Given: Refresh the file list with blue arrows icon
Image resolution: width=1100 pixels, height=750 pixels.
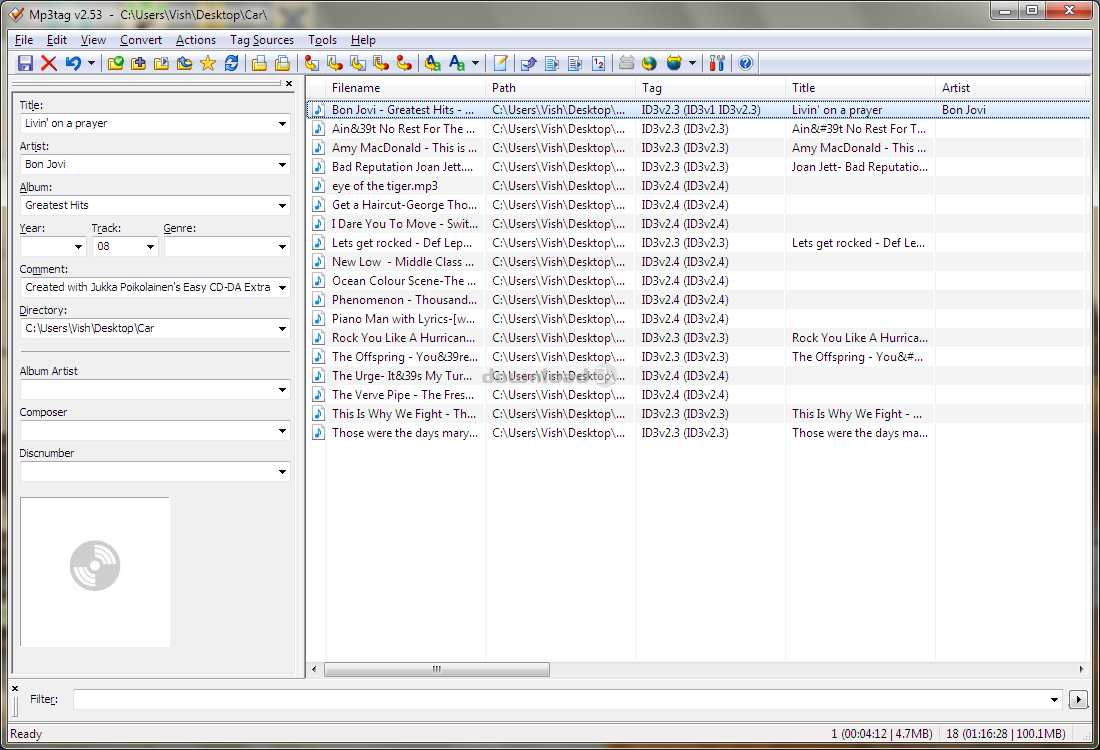Looking at the screenshot, I should tap(231, 63).
